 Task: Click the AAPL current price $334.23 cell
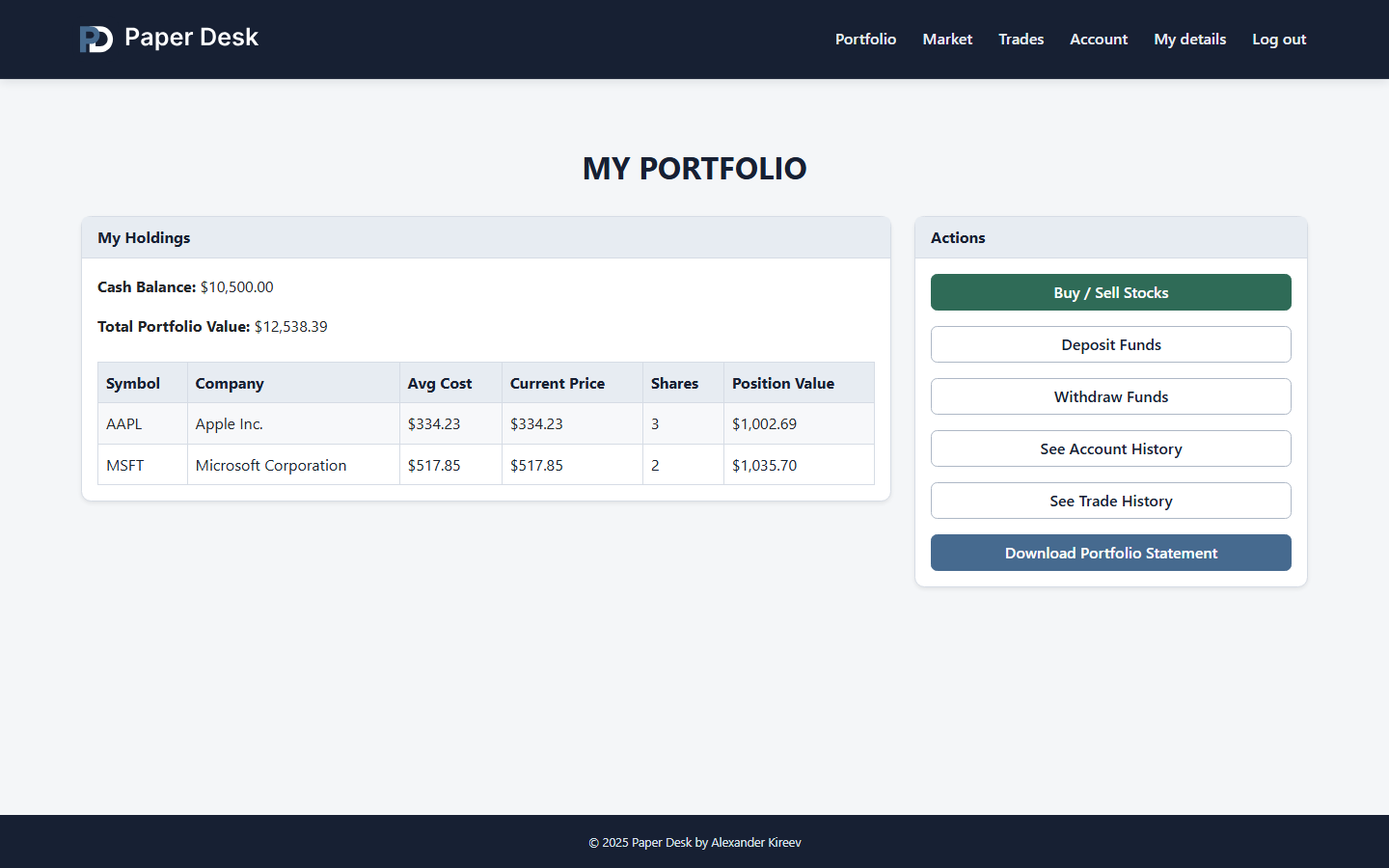[572, 424]
